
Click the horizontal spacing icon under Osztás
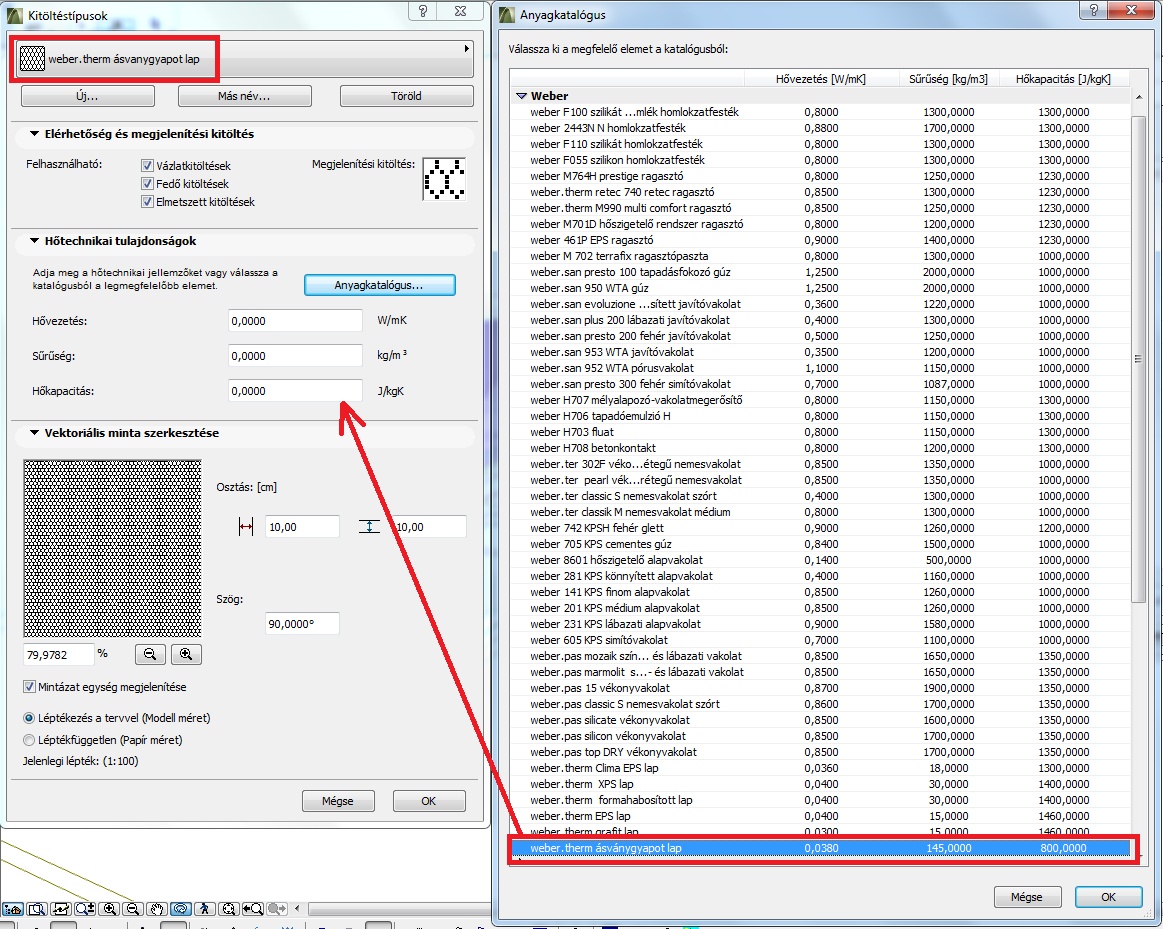(246, 527)
